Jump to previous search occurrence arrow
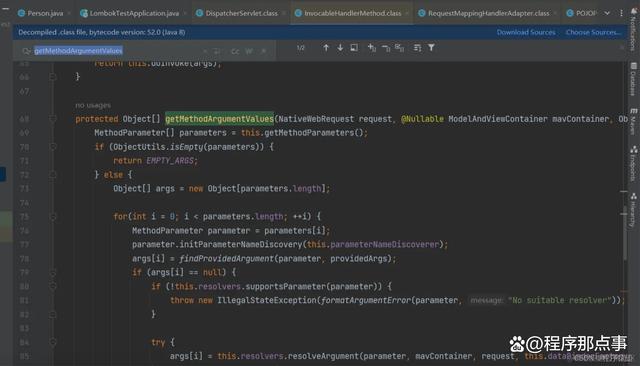 326,48
